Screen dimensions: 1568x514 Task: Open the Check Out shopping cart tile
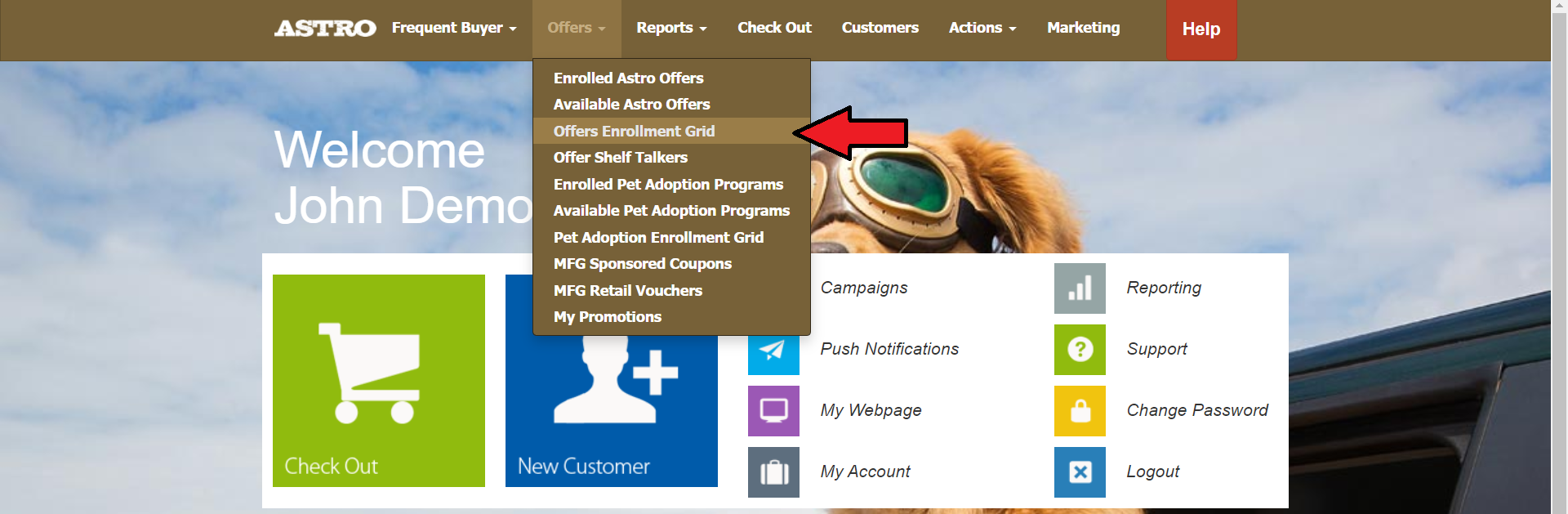tap(379, 381)
